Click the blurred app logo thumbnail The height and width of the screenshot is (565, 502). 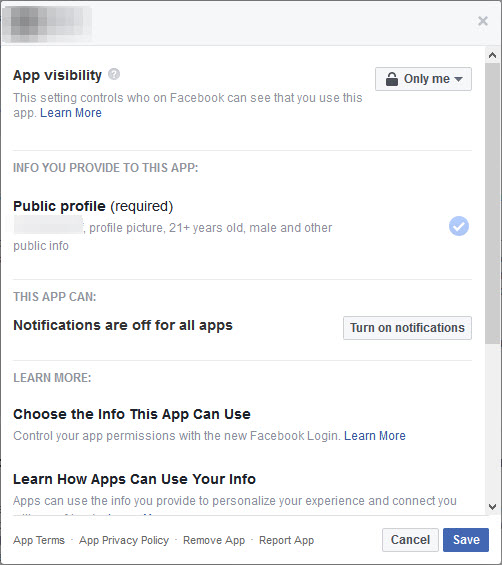click(x=47, y=23)
